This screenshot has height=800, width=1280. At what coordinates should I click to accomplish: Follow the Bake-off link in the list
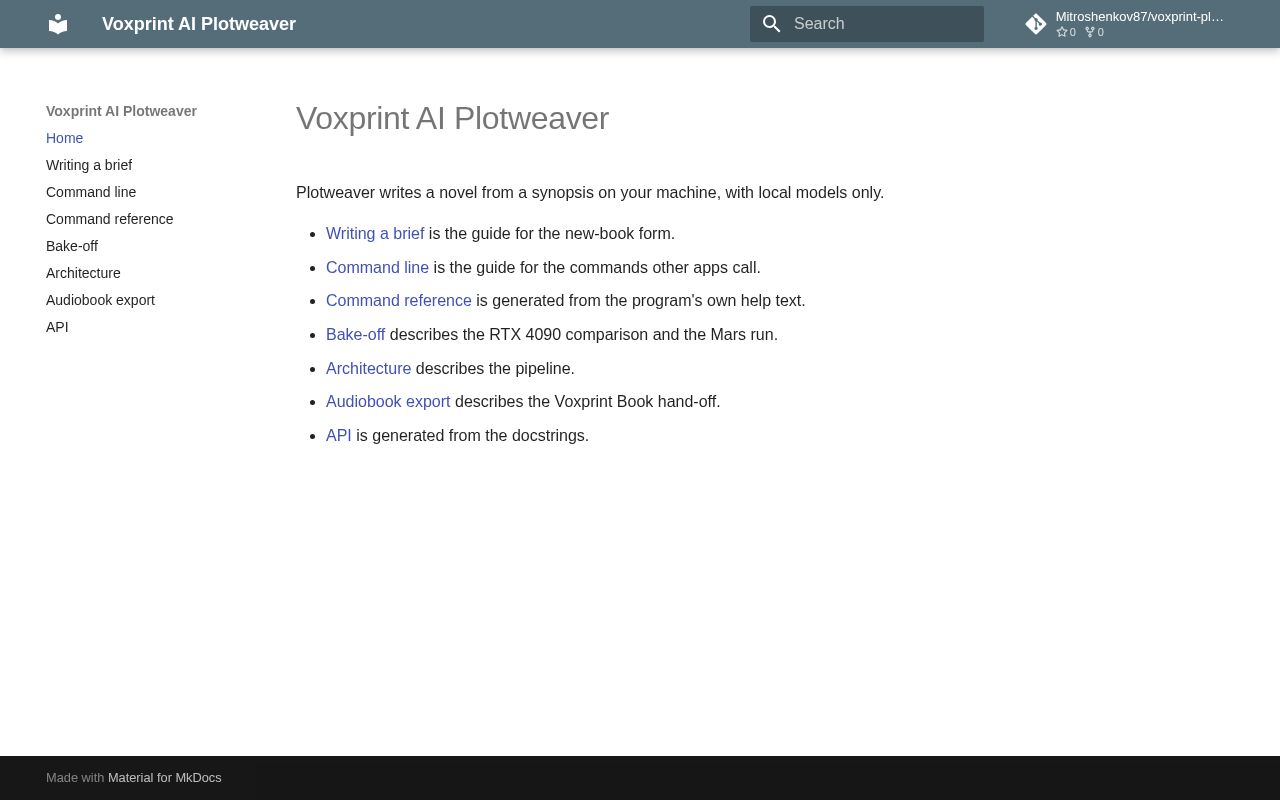coord(355,335)
